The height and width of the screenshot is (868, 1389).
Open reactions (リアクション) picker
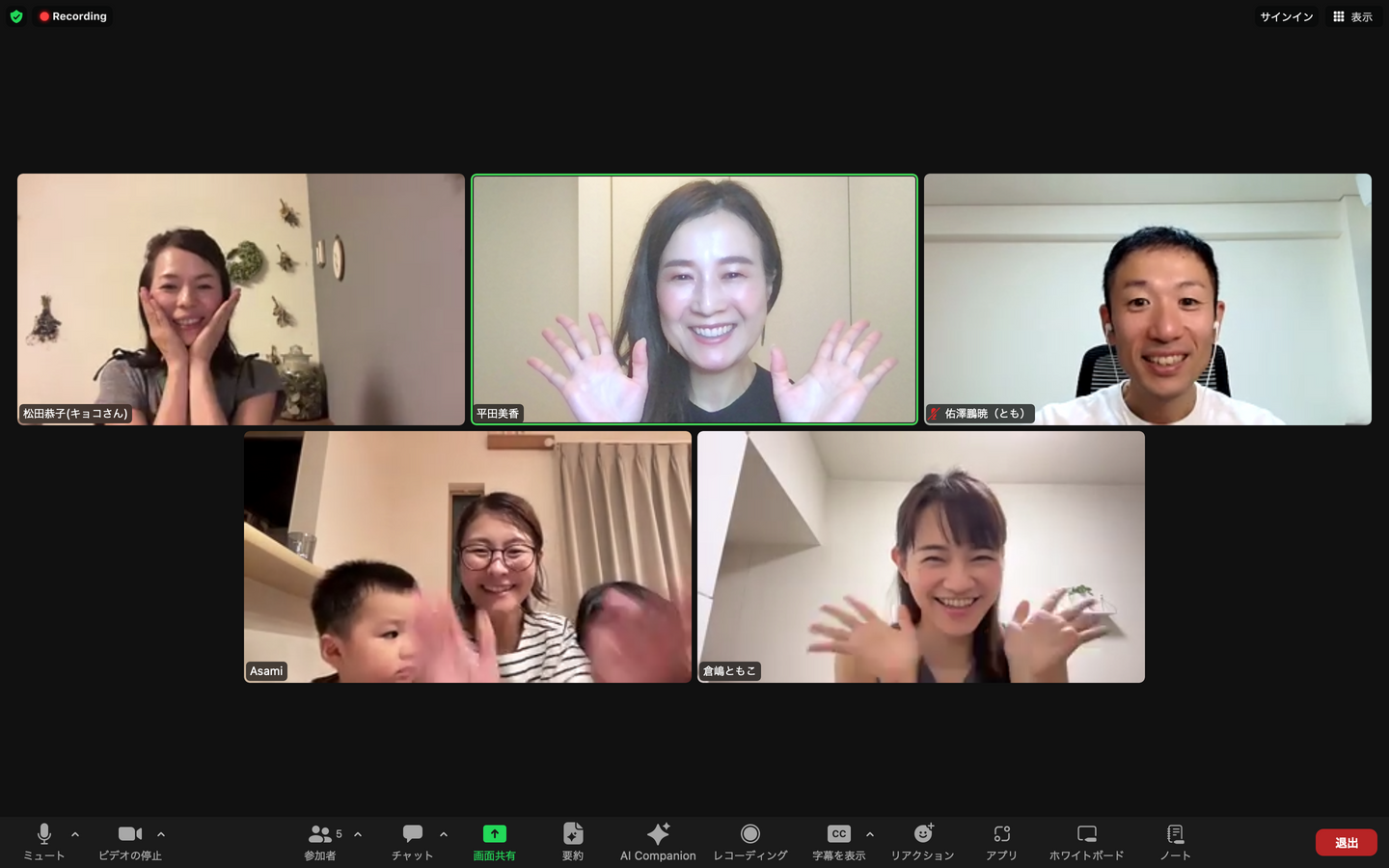(x=922, y=841)
